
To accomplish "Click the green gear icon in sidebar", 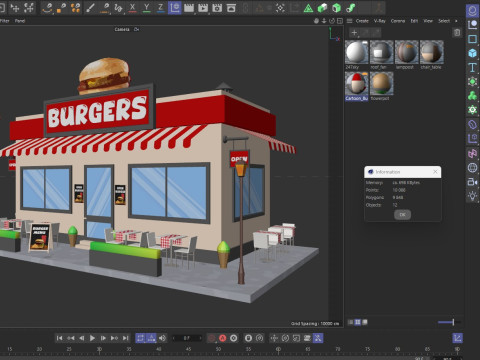I will pyautogui.click(x=472, y=110).
